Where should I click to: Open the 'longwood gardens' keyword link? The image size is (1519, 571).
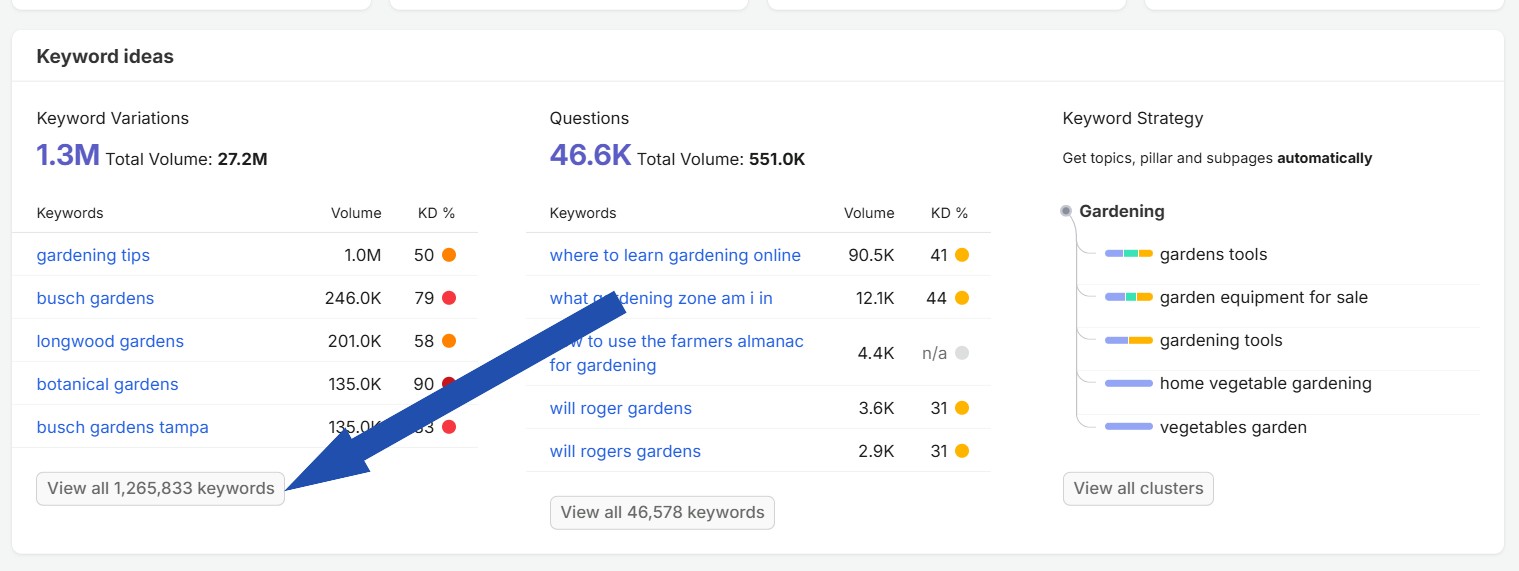pyautogui.click(x=110, y=341)
